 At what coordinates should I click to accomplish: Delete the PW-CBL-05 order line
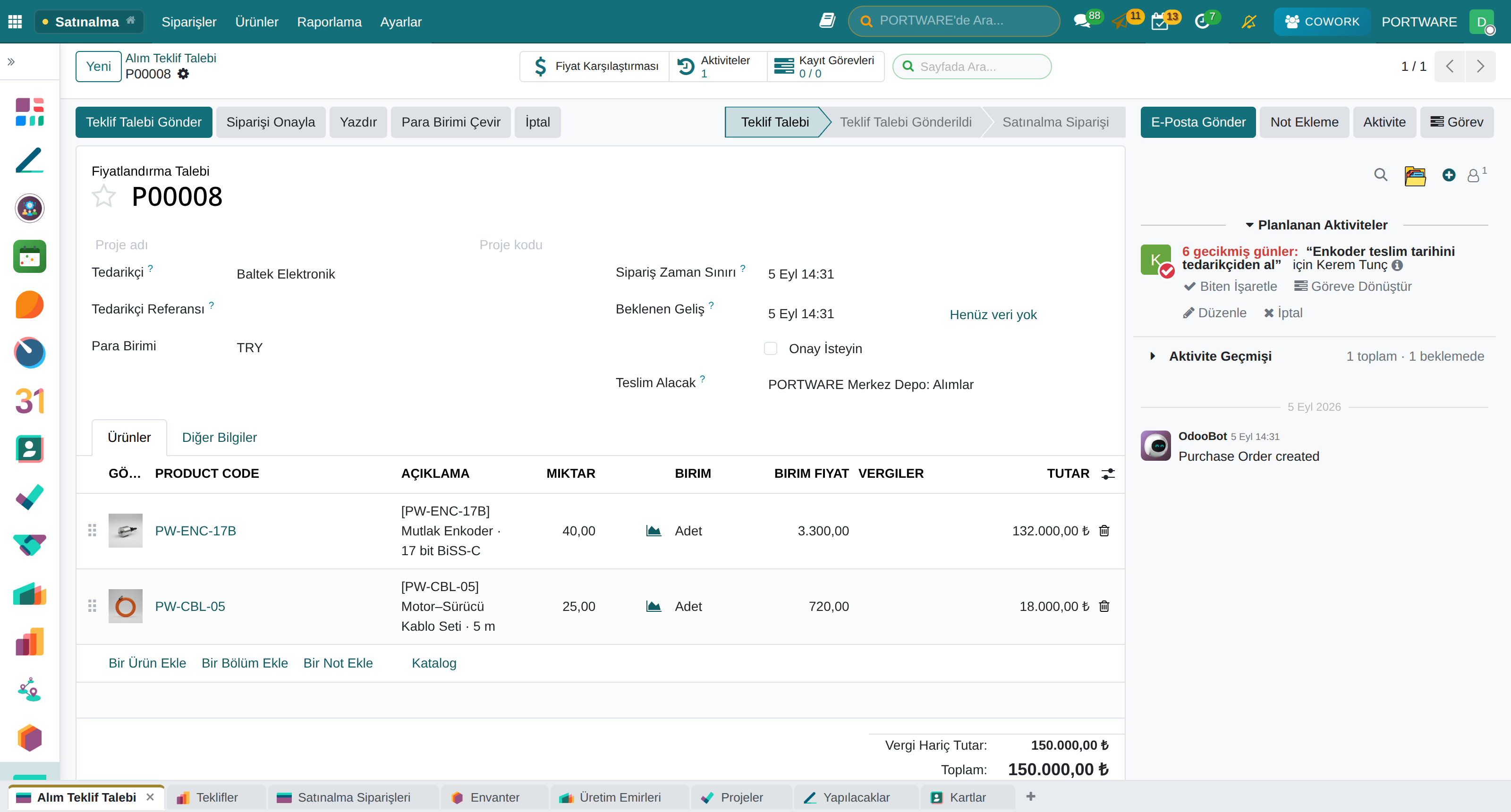click(1104, 606)
